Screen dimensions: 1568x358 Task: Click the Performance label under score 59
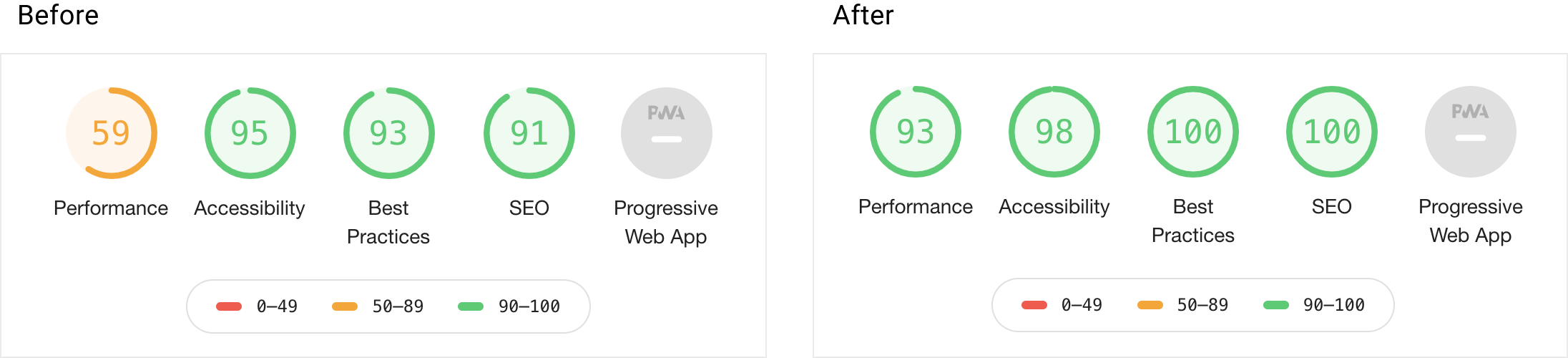click(111, 208)
